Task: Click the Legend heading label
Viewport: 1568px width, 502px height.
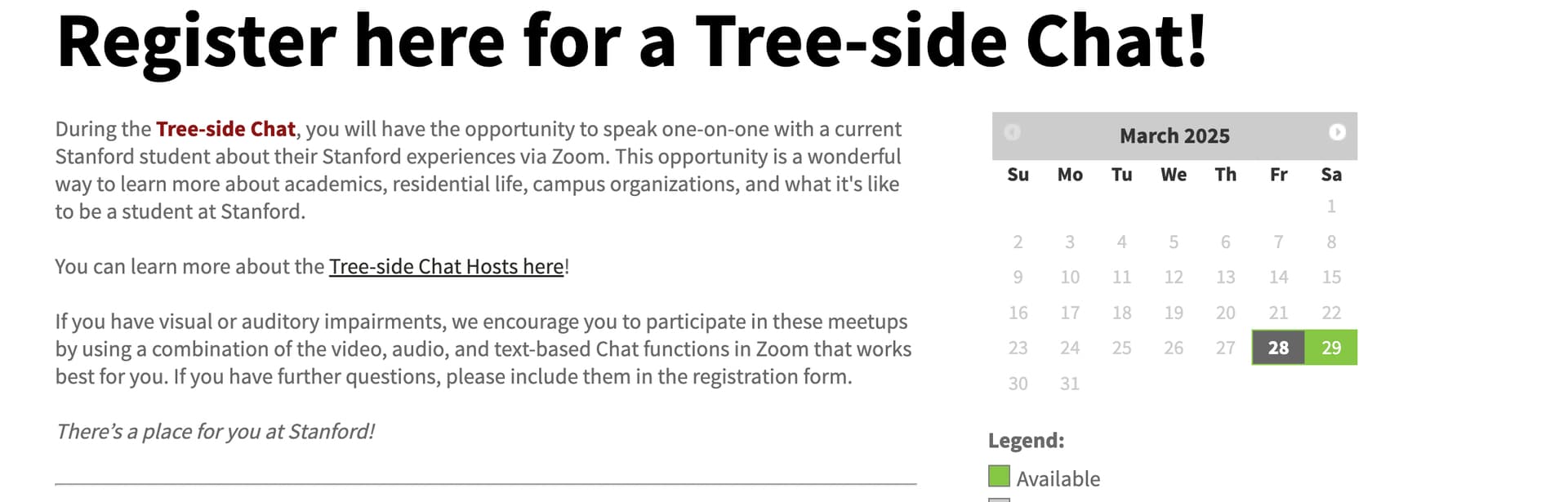Action: tap(1026, 441)
